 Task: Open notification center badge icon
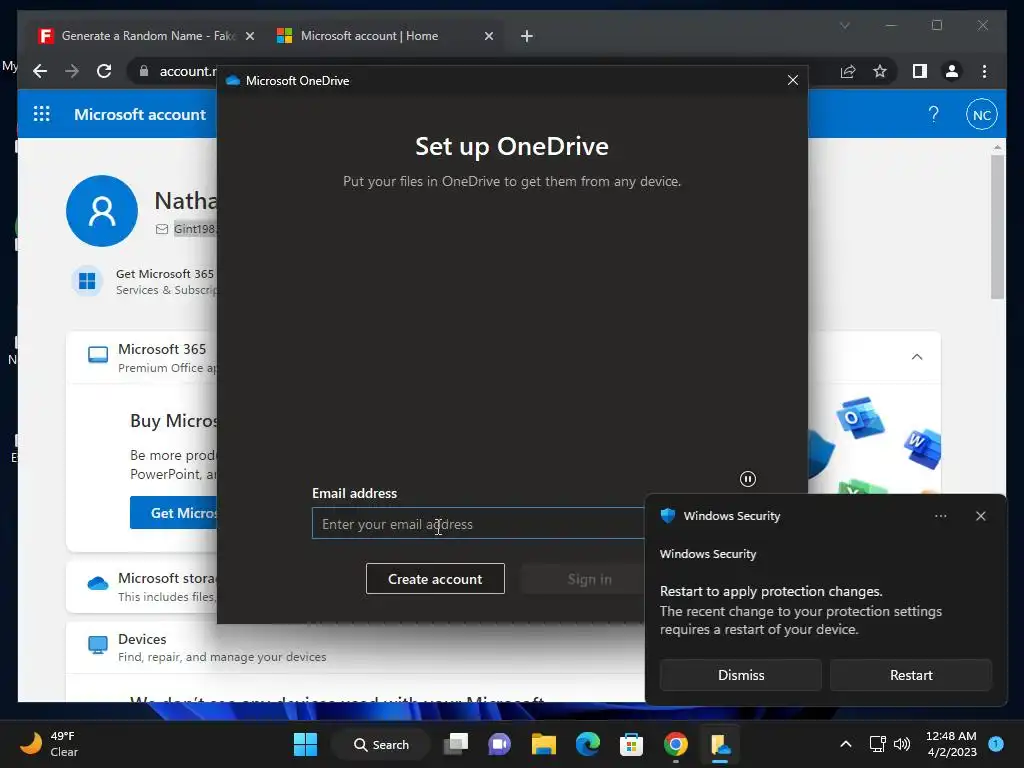[995, 743]
